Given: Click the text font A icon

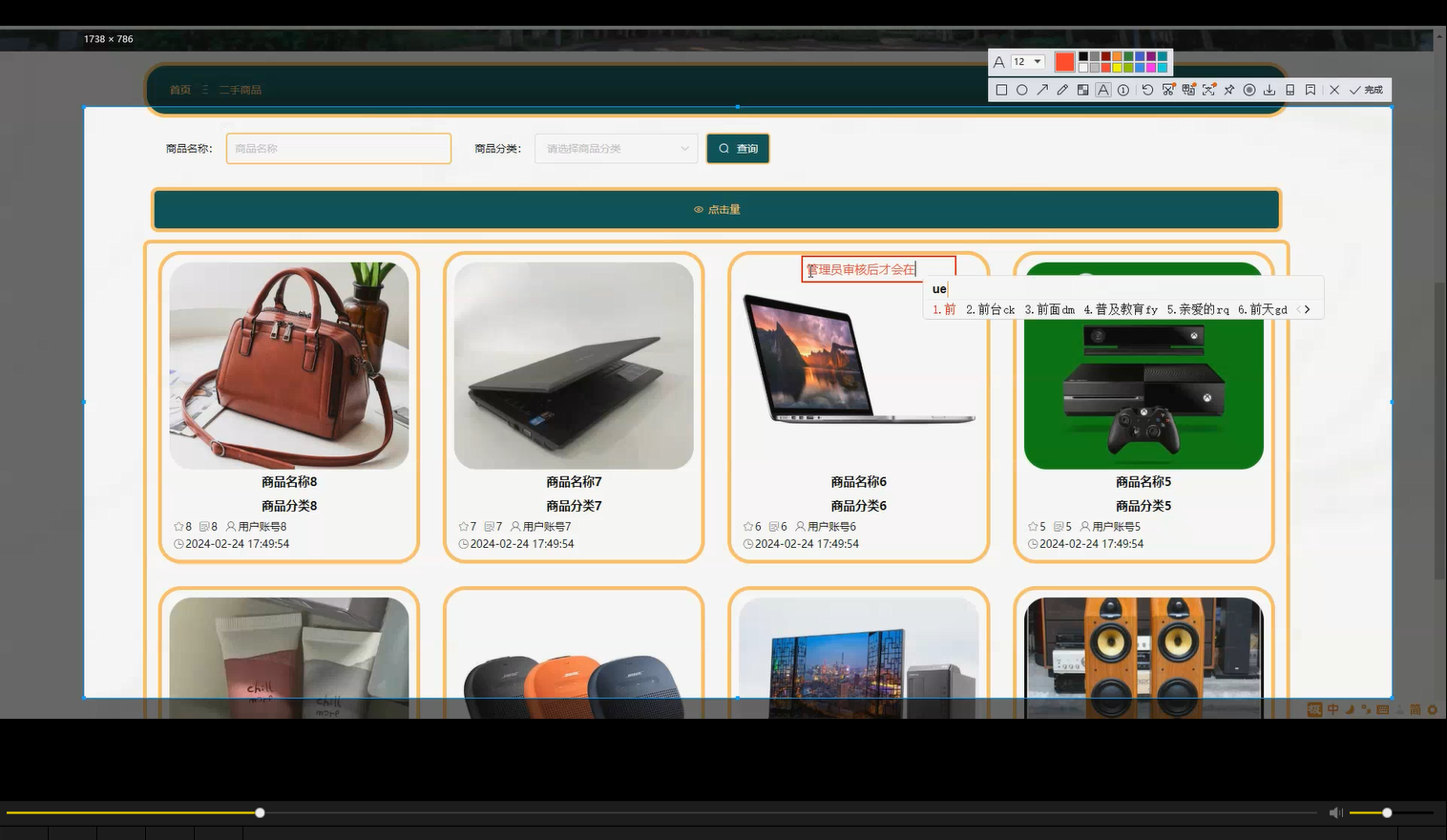Looking at the screenshot, I should 999,62.
